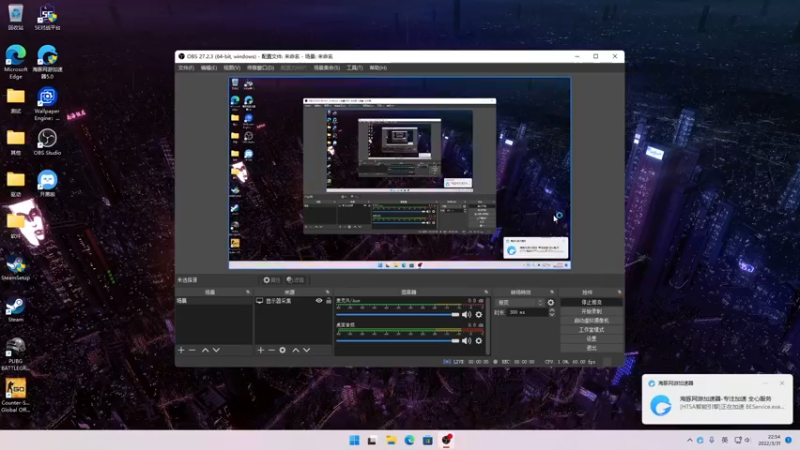The height and width of the screenshot is (450, 800).
Task: Open the 工具(T) menu
Action: coord(355,68)
